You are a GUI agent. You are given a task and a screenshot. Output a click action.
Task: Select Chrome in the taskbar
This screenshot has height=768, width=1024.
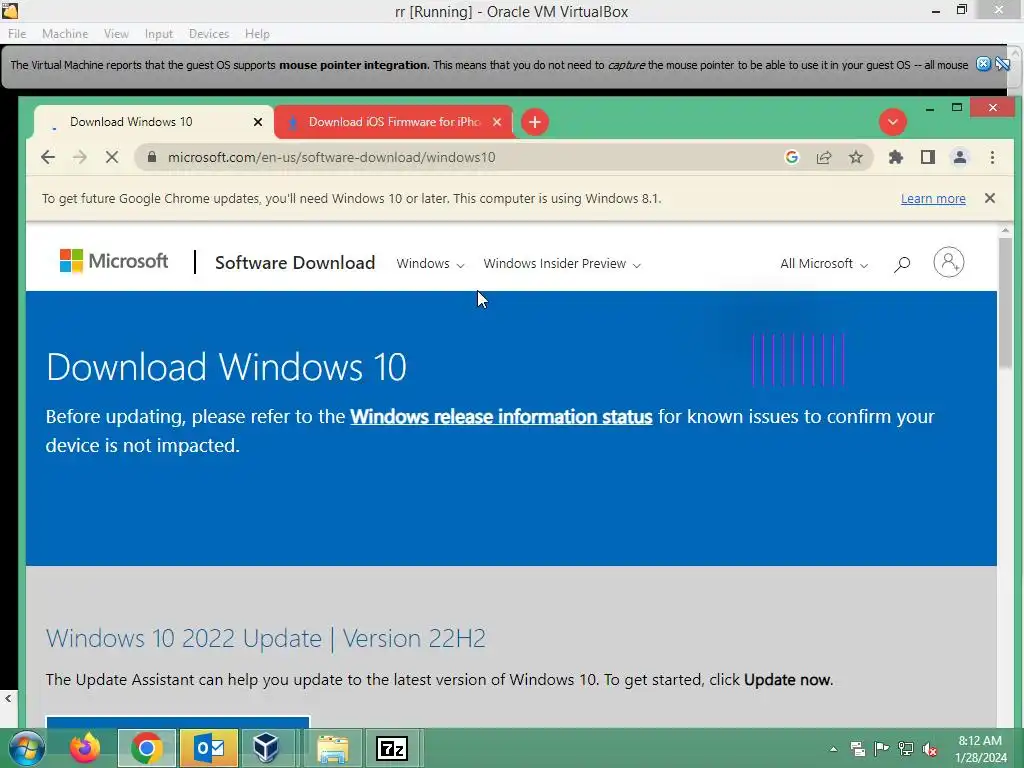click(x=147, y=748)
